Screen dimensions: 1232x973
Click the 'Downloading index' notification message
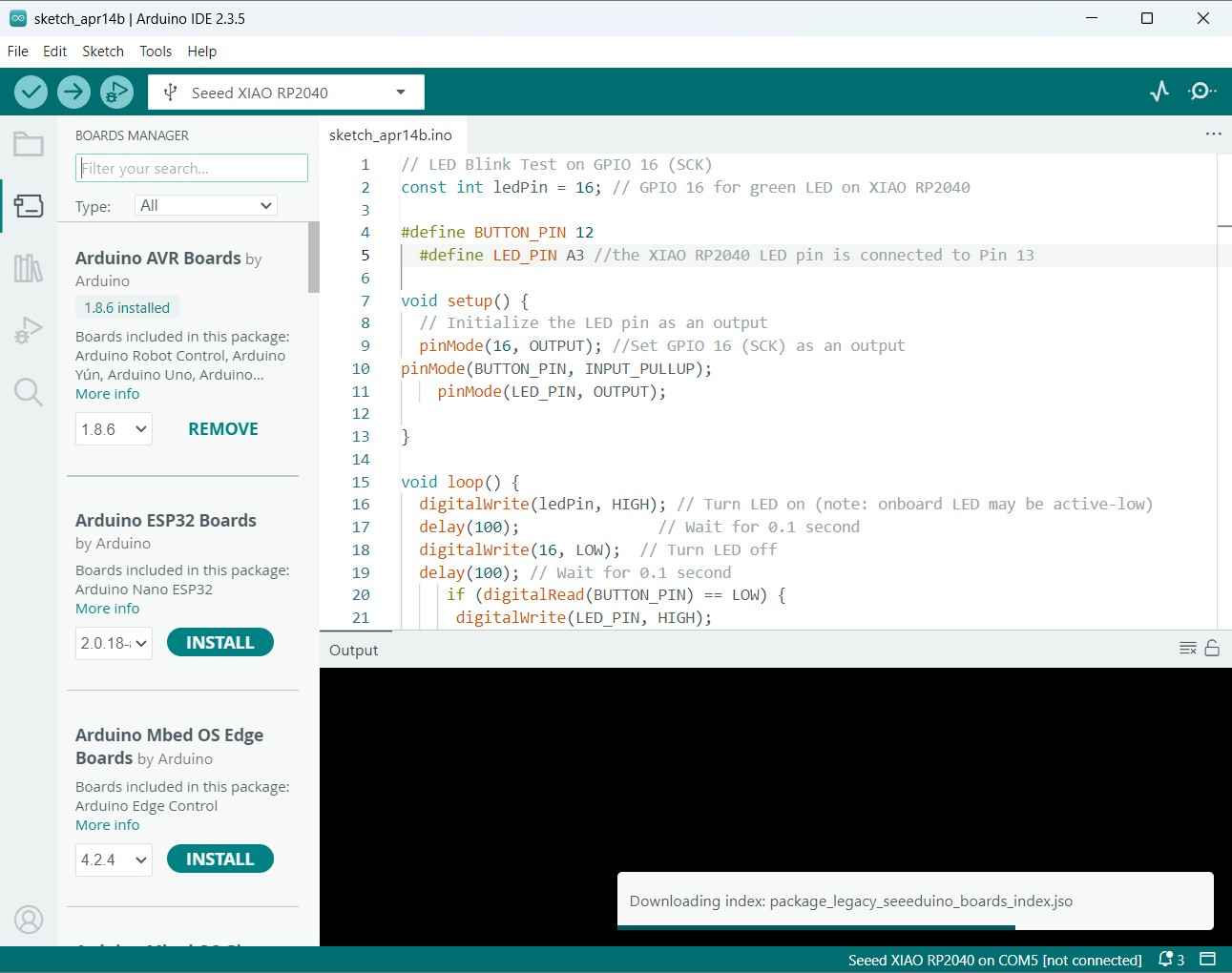pyautogui.click(x=851, y=901)
